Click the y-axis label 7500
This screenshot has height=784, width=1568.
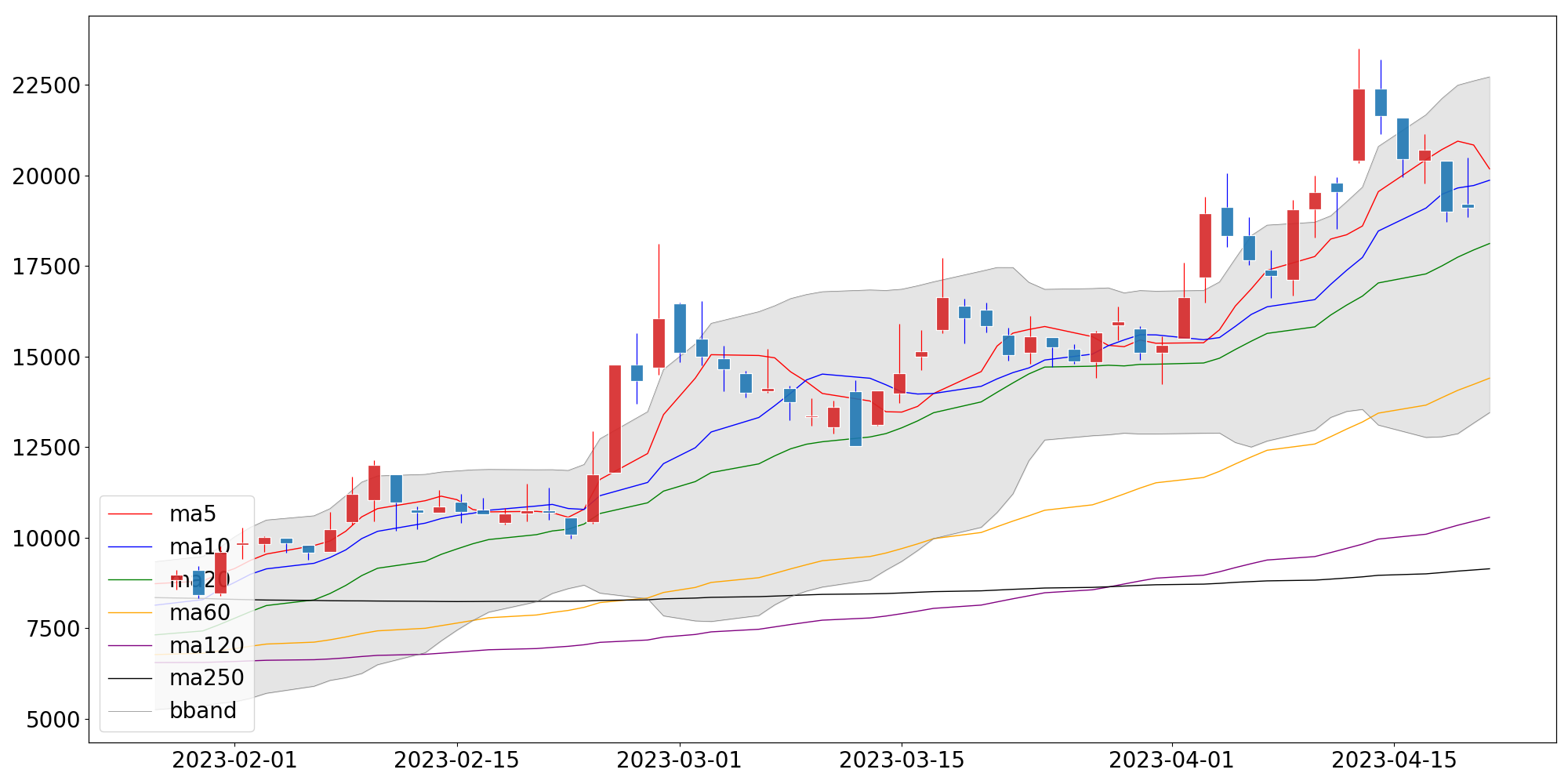pyautogui.click(x=53, y=629)
